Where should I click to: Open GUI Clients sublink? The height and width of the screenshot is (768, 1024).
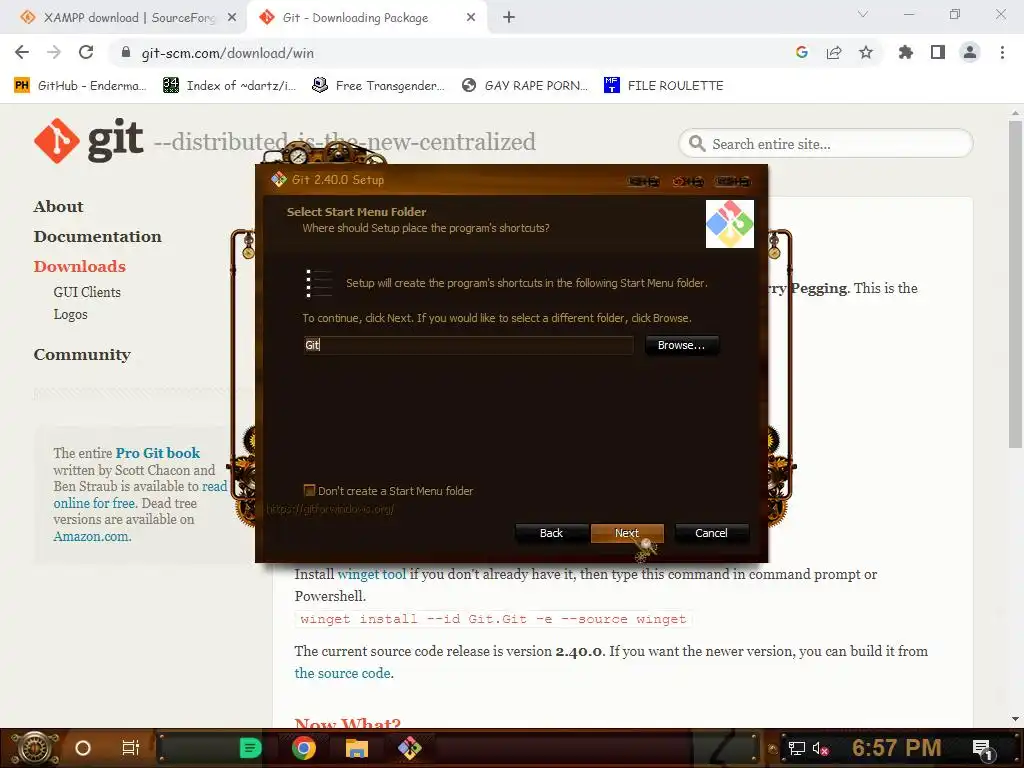[x=87, y=293]
